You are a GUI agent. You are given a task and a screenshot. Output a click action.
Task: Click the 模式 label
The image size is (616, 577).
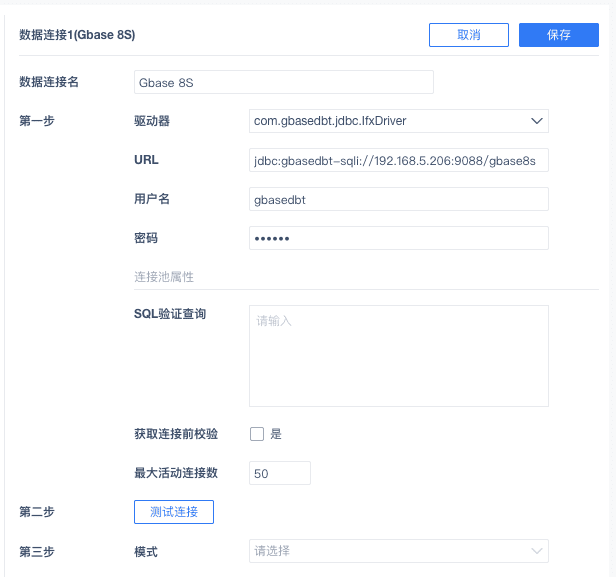[146, 552]
